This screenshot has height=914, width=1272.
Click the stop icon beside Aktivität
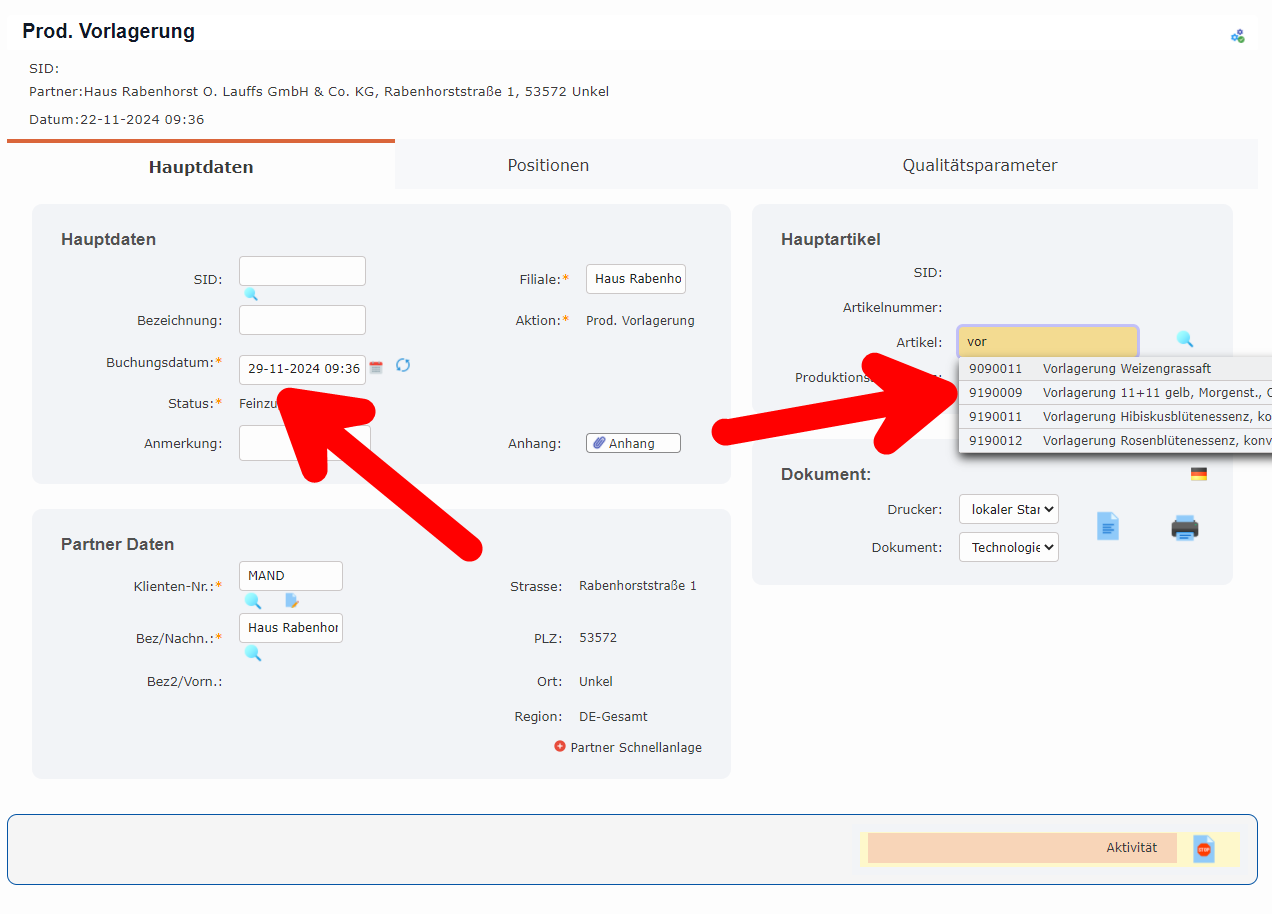click(1203, 848)
